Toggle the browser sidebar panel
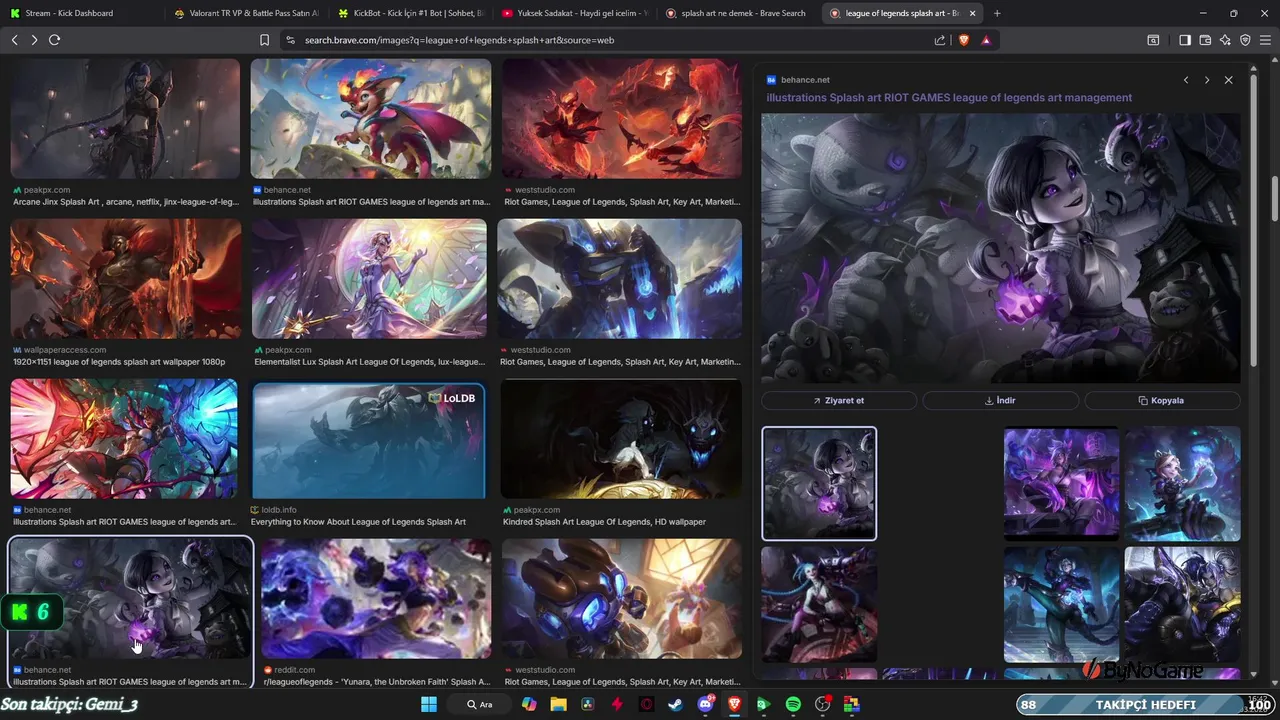 [1185, 40]
